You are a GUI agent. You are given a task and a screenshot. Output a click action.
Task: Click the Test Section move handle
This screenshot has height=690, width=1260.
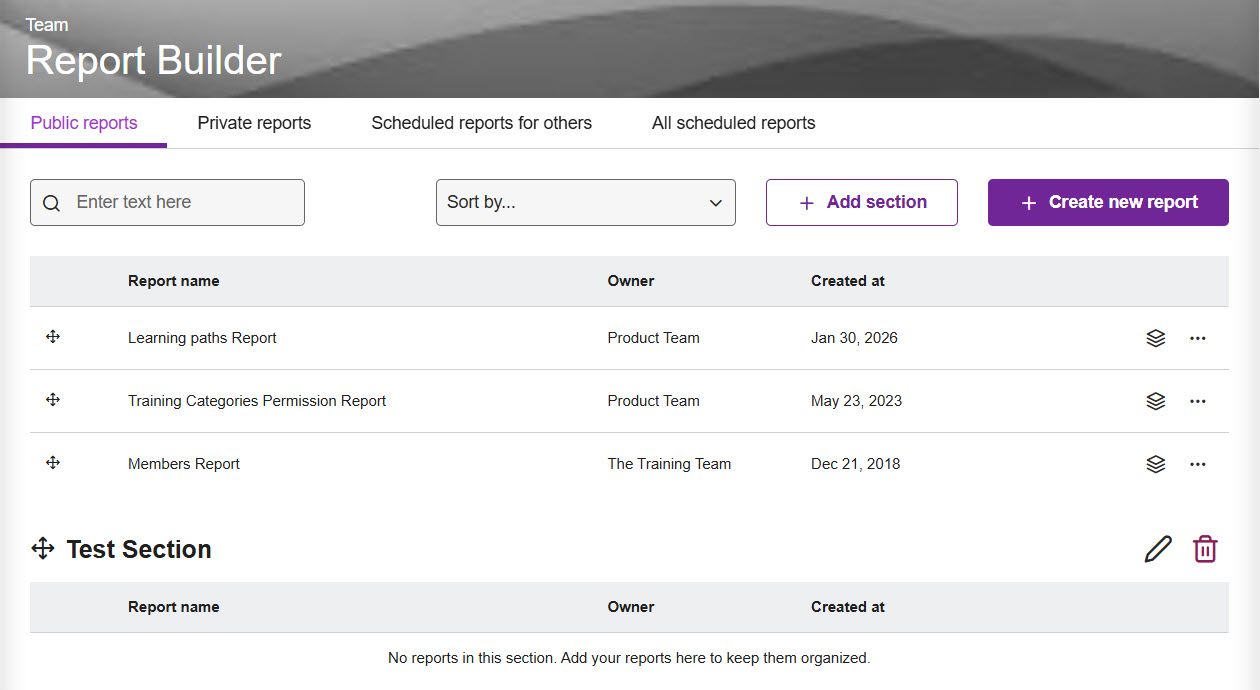click(x=42, y=549)
